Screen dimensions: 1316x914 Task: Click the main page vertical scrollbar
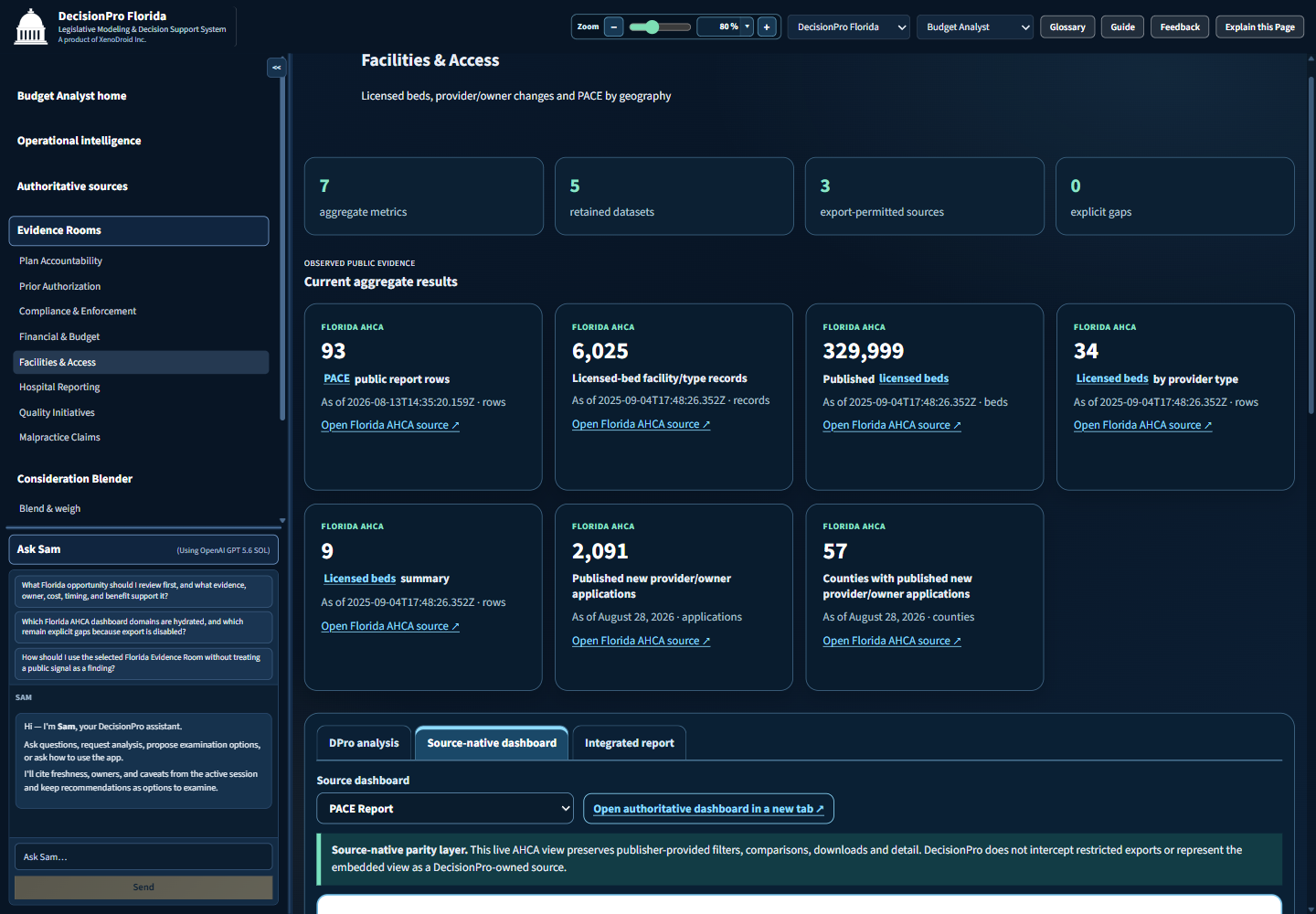pos(1311,245)
